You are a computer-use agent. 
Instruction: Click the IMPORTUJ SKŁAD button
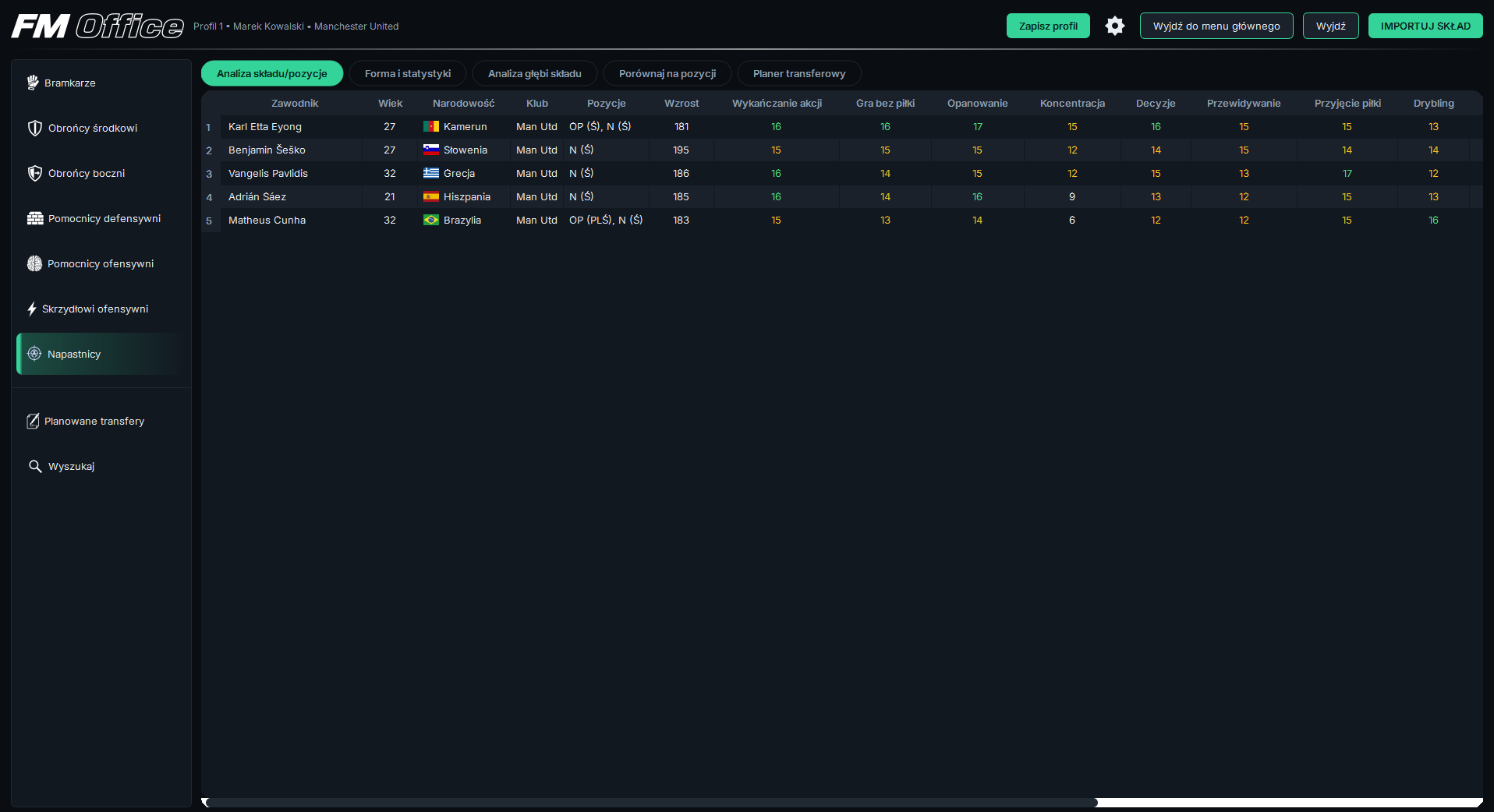pos(1425,26)
